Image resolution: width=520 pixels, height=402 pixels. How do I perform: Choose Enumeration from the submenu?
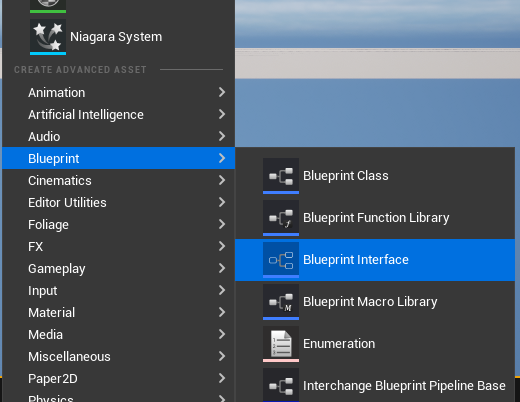click(x=375, y=344)
